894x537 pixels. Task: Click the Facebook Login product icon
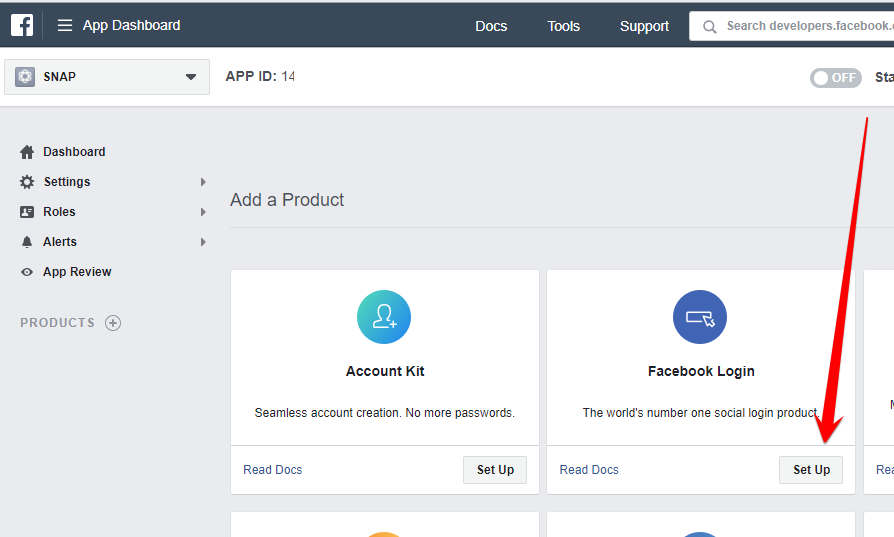(700, 317)
